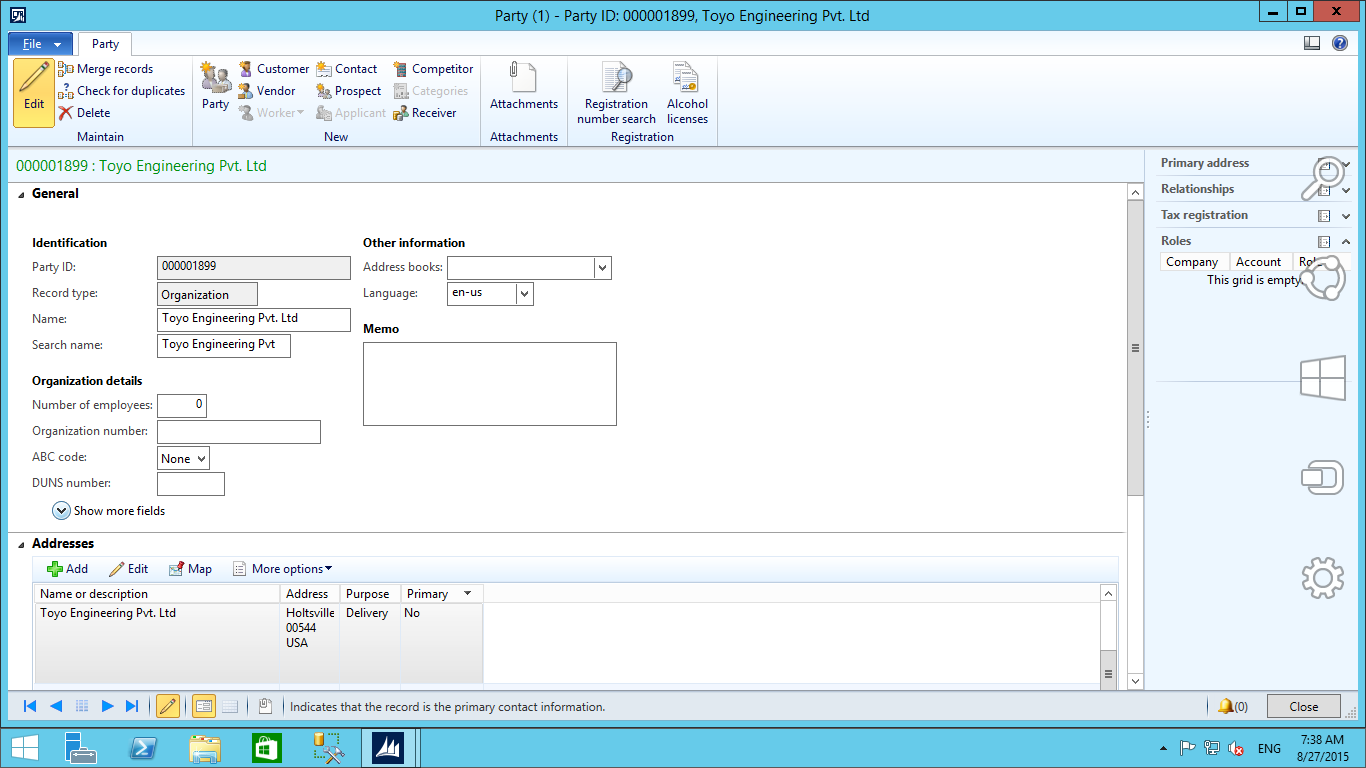Click the Edit pencil button in ribbon
This screenshot has width=1366, height=768.
click(x=34, y=92)
